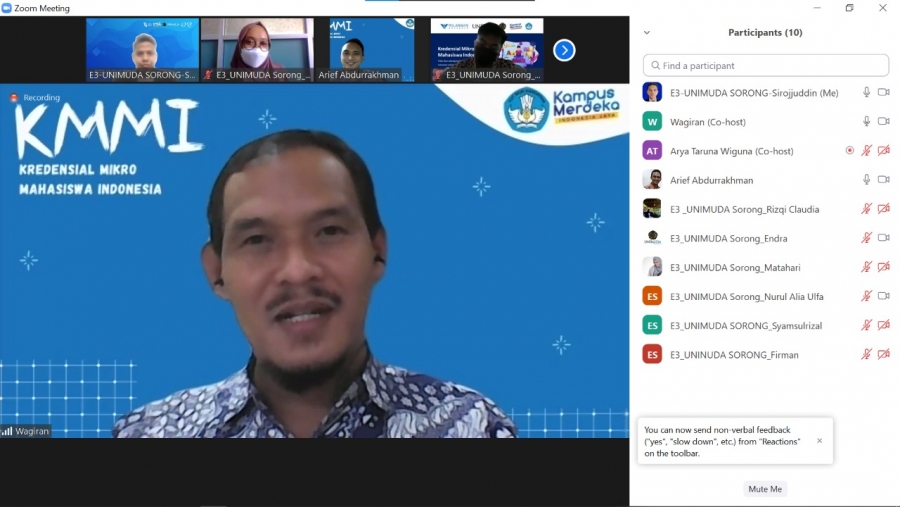
Task: Select participant E3 _UNIMUDA Sorong_Rizqi Claudia
Action: [x=744, y=210]
